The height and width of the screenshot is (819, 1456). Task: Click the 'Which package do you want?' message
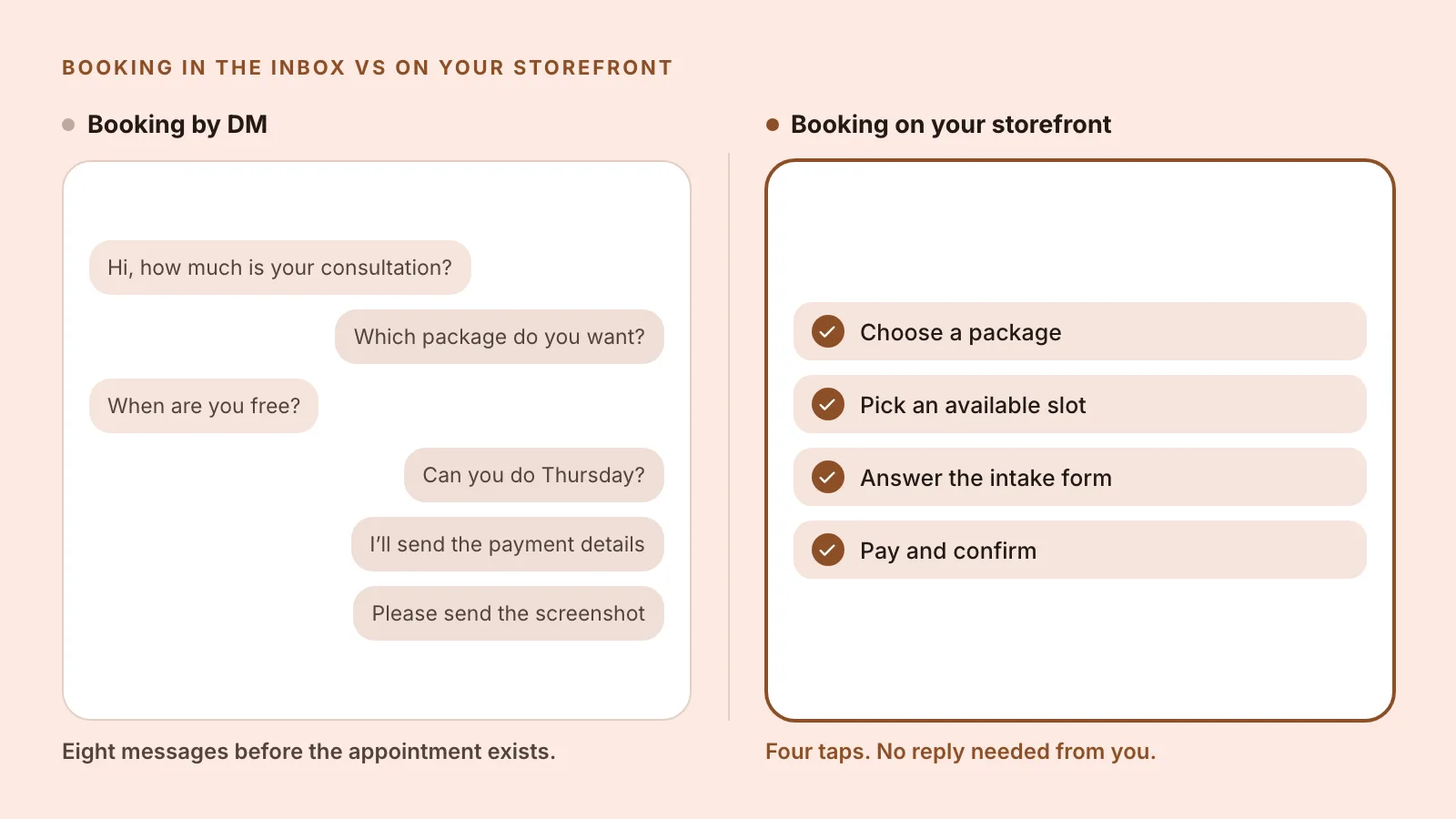pos(500,337)
